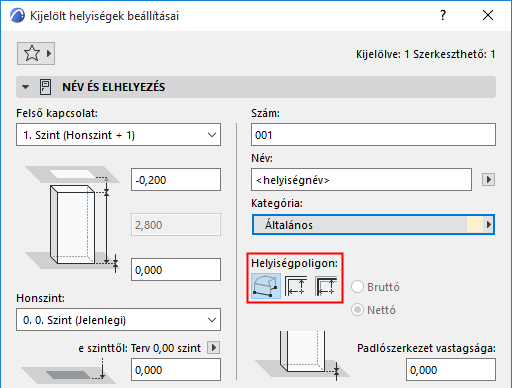Select the reference line room polygon icon
The width and height of the screenshot is (512, 388).
coord(326,286)
